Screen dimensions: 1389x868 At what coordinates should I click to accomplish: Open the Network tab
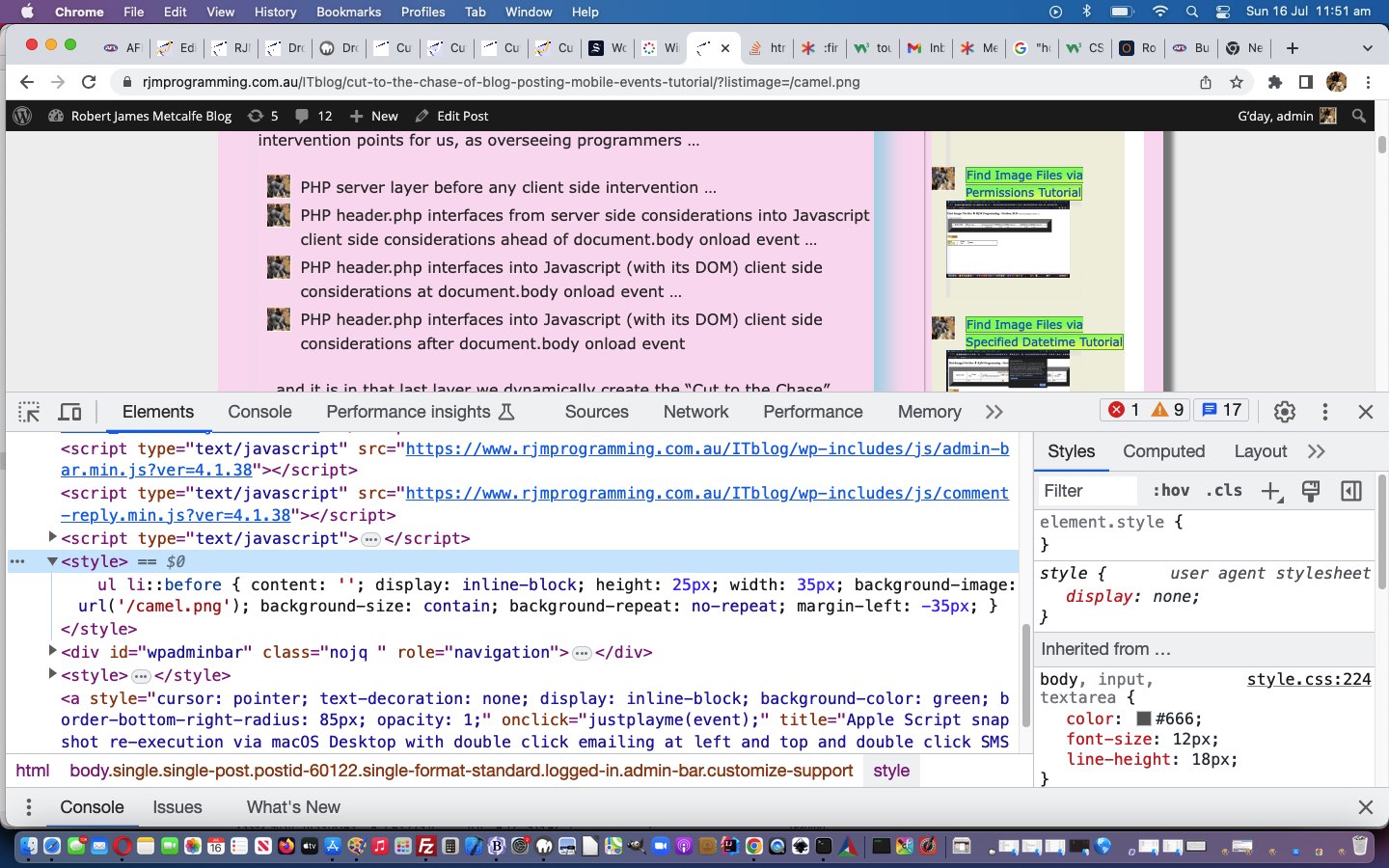695,412
